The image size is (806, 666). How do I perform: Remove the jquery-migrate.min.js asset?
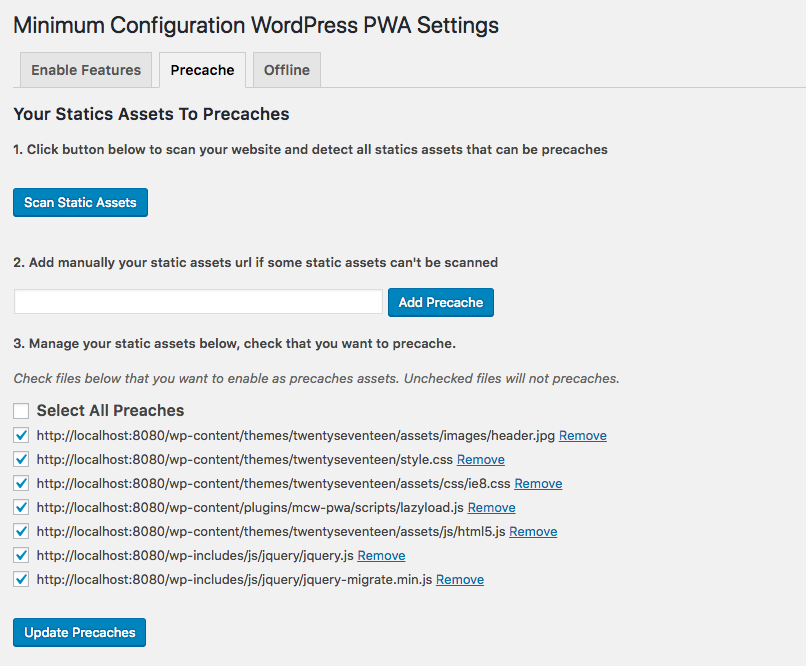pyautogui.click(x=459, y=579)
